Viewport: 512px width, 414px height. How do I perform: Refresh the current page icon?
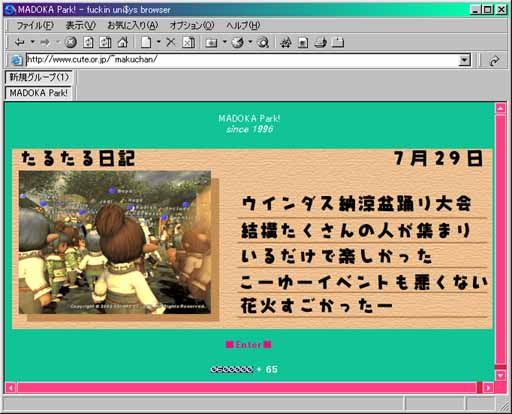88,42
